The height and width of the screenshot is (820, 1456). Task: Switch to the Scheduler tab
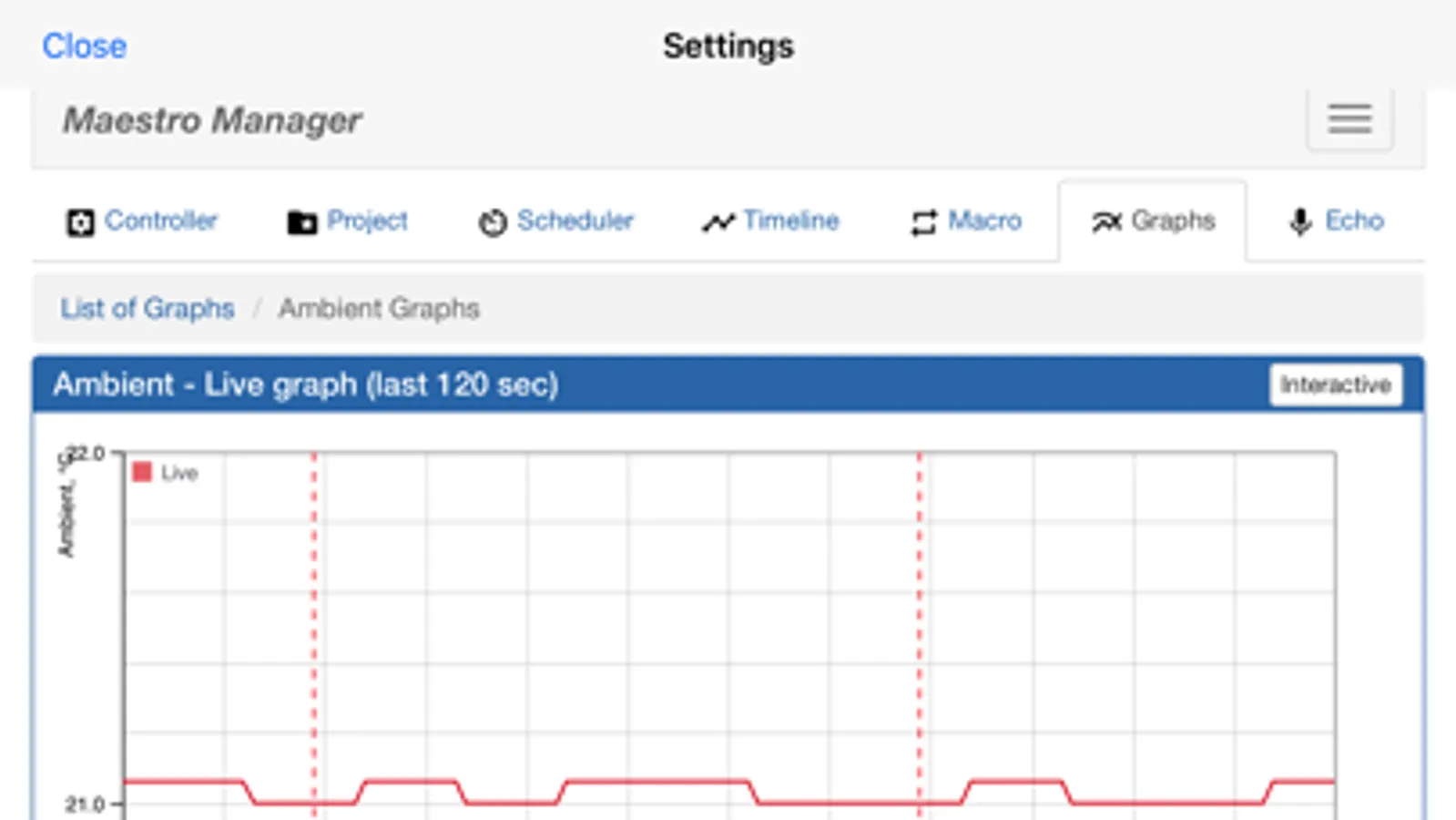[x=575, y=220]
